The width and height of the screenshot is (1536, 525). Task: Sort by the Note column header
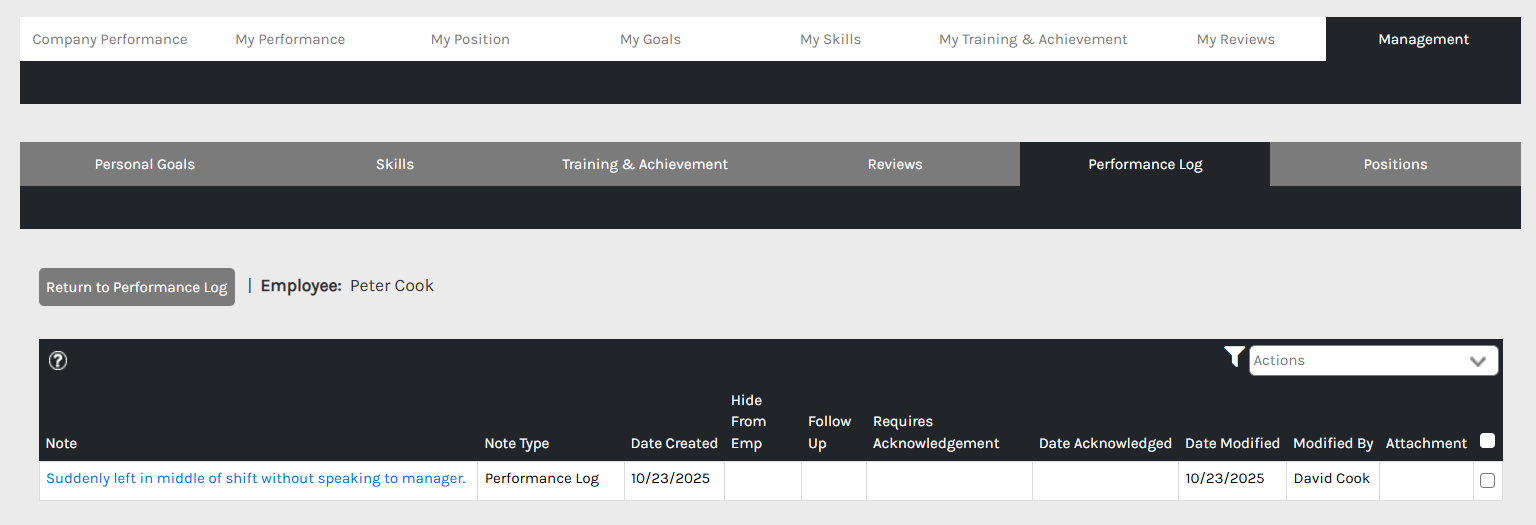(61, 443)
